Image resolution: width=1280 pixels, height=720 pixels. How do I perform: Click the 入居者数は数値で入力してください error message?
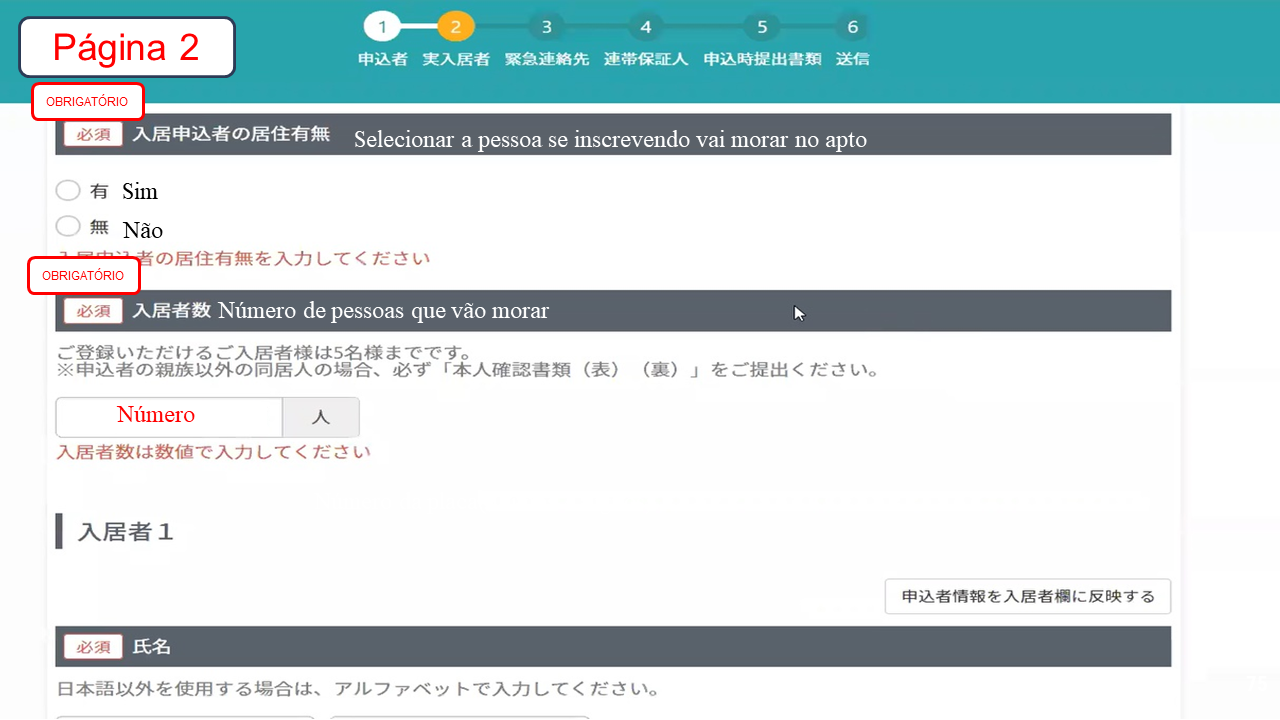[213, 452]
